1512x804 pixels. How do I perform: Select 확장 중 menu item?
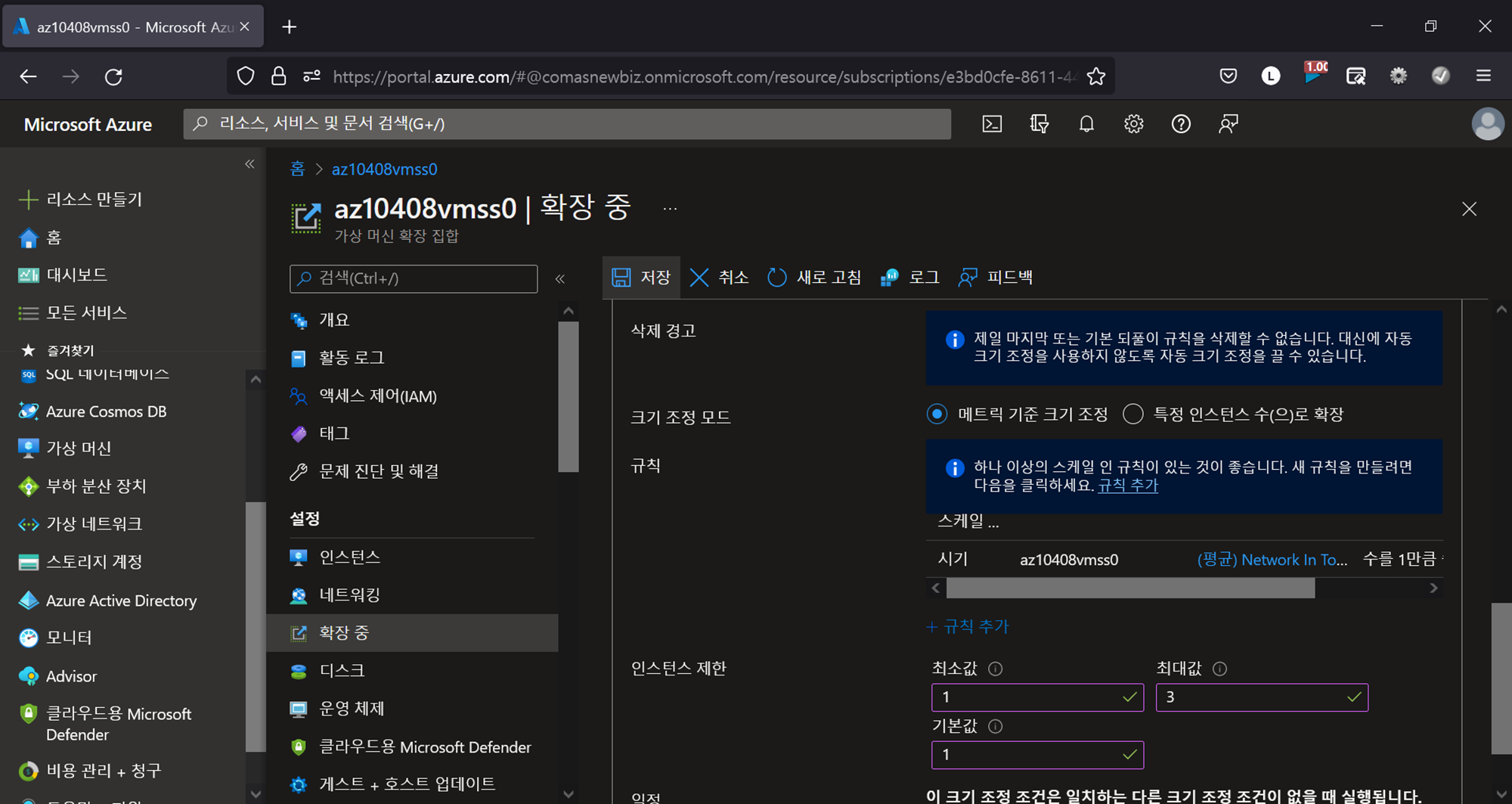[x=412, y=633]
